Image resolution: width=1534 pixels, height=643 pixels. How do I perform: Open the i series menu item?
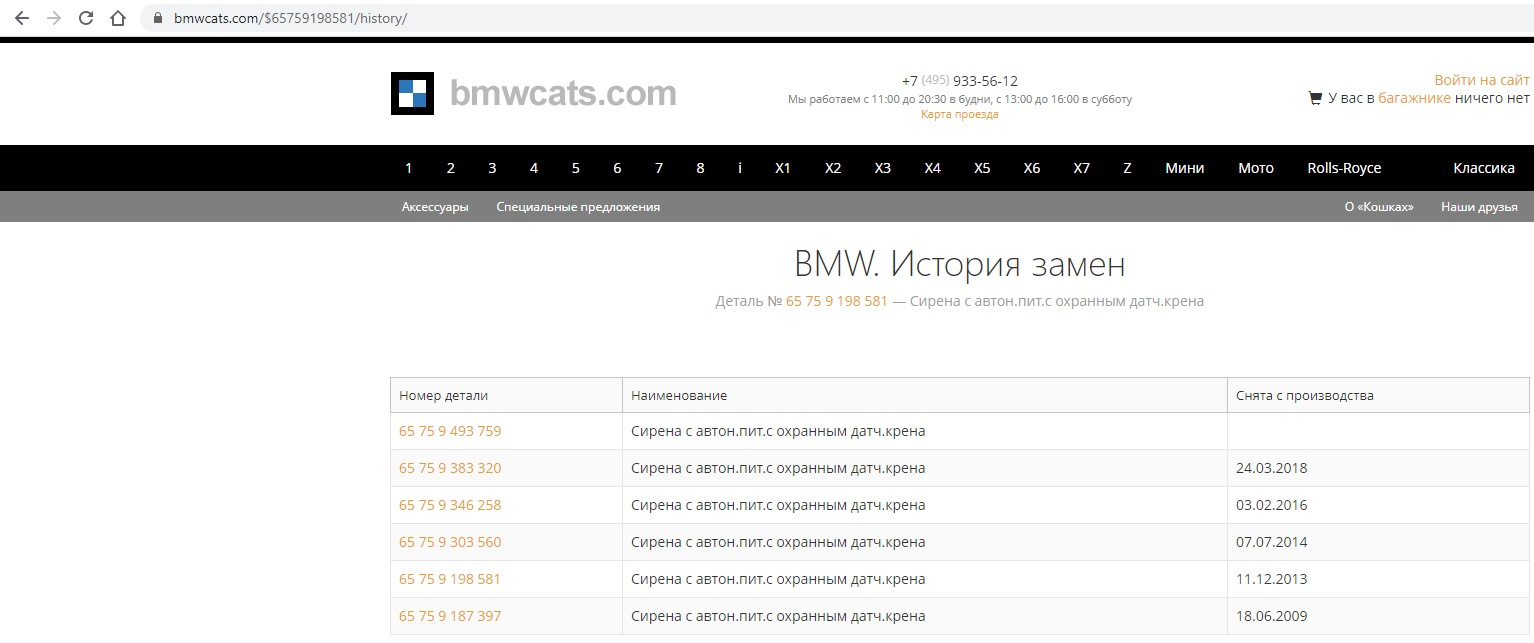tap(740, 168)
